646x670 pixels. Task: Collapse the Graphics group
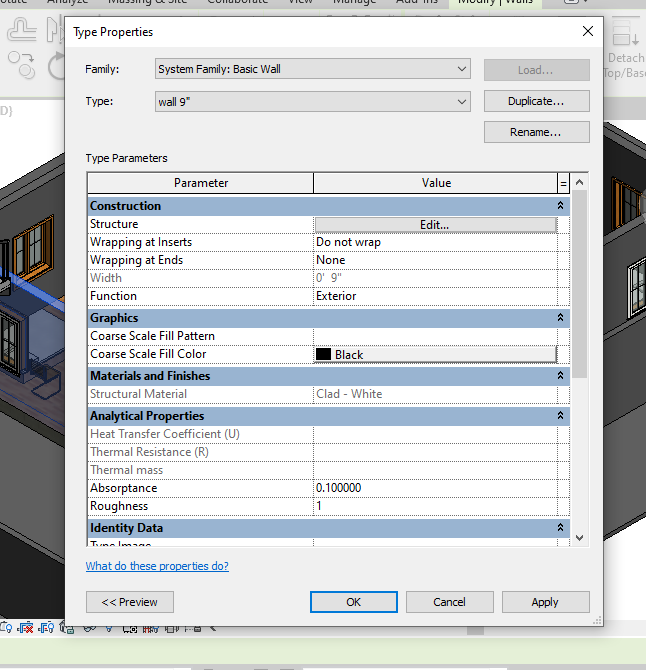point(560,317)
